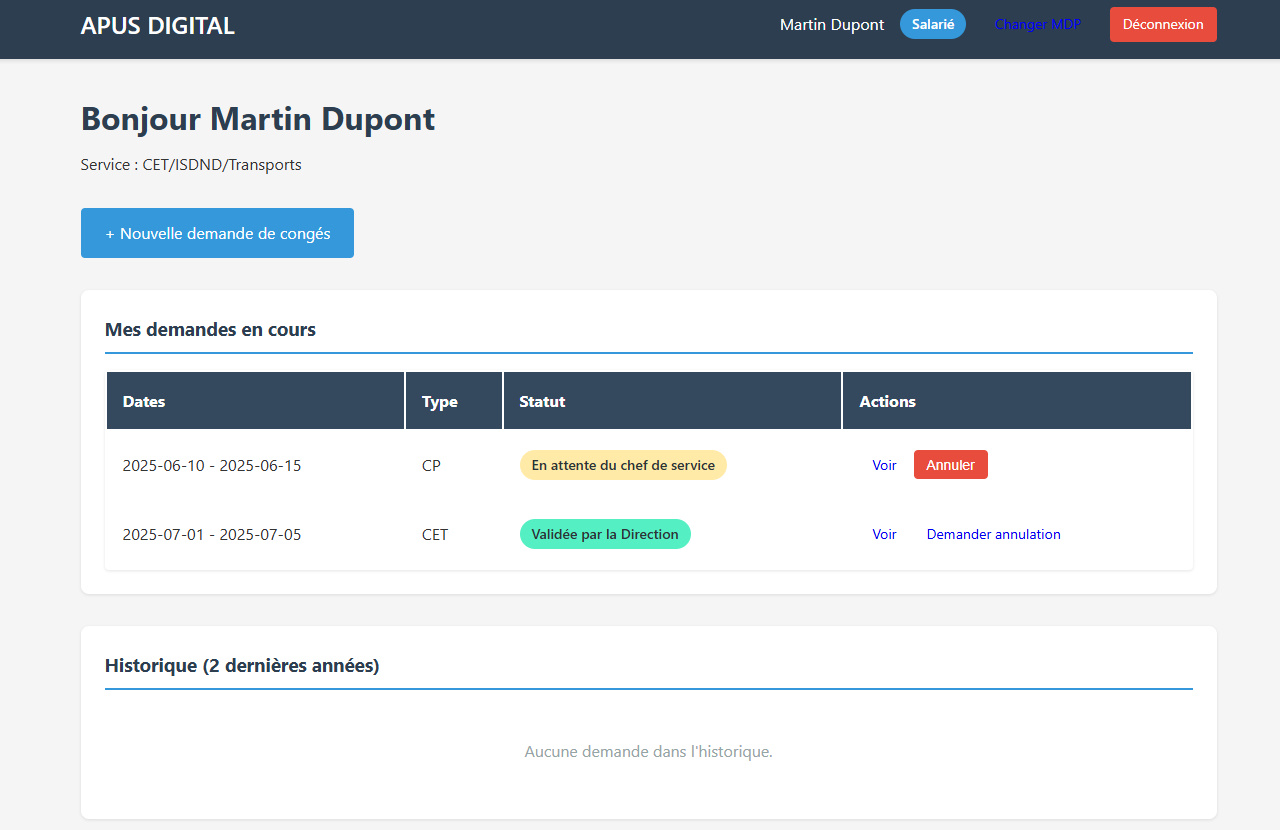Select the 2025-06-10 - 2025-06-15 date cell
Viewport: 1280px width, 830px height.
pyautogui.click(x=211, y=466)
